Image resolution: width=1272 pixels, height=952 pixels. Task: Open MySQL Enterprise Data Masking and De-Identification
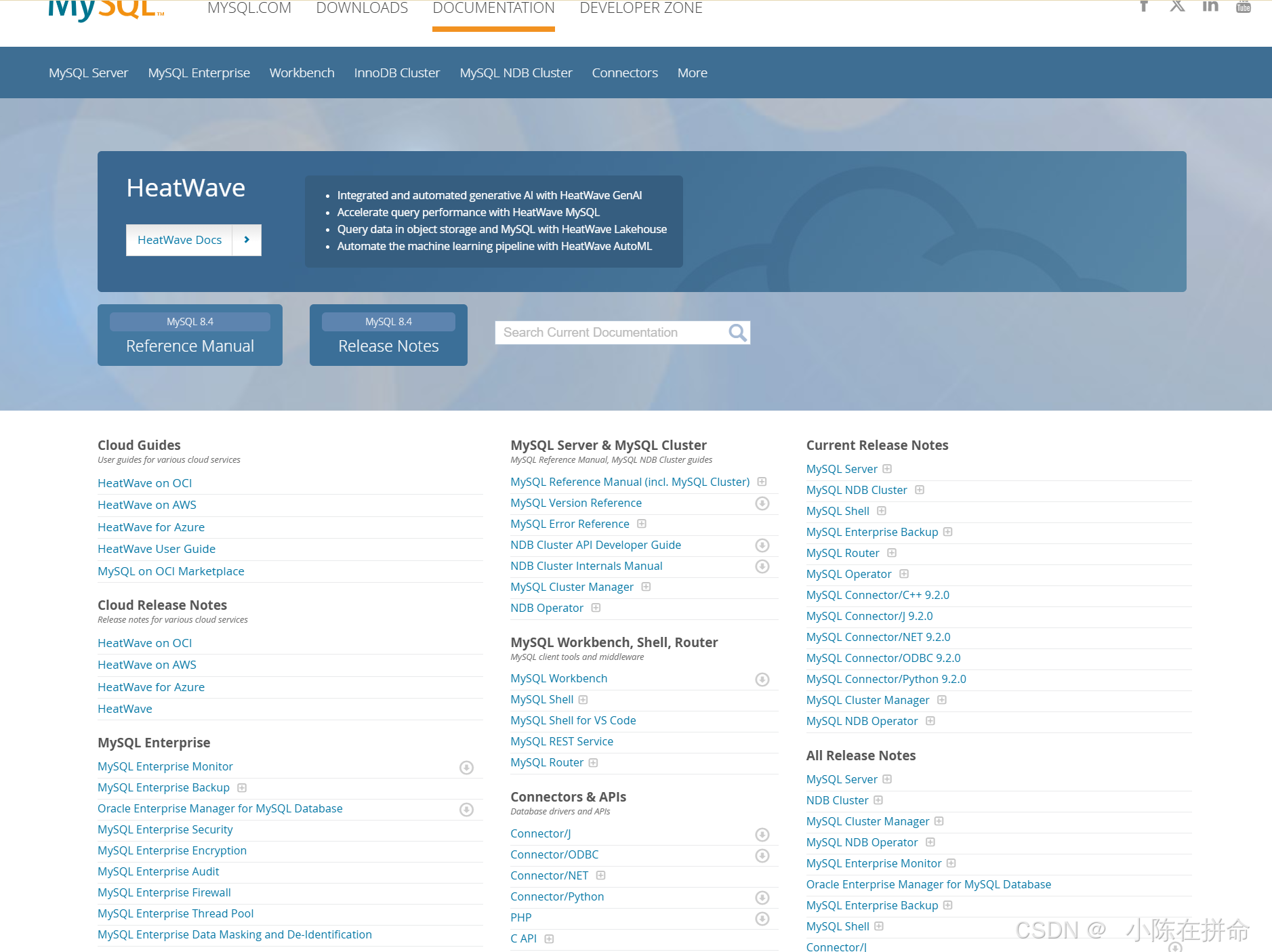(x=234, y=934)
